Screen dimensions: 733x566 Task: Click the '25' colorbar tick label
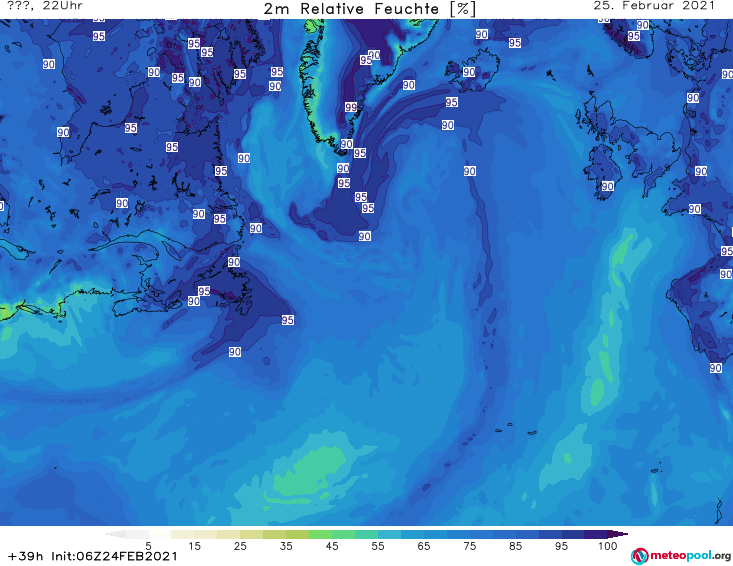click(x=240, y=546)
